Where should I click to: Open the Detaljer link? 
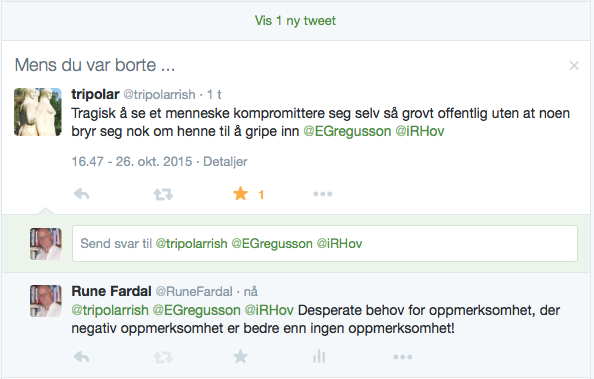225,161
